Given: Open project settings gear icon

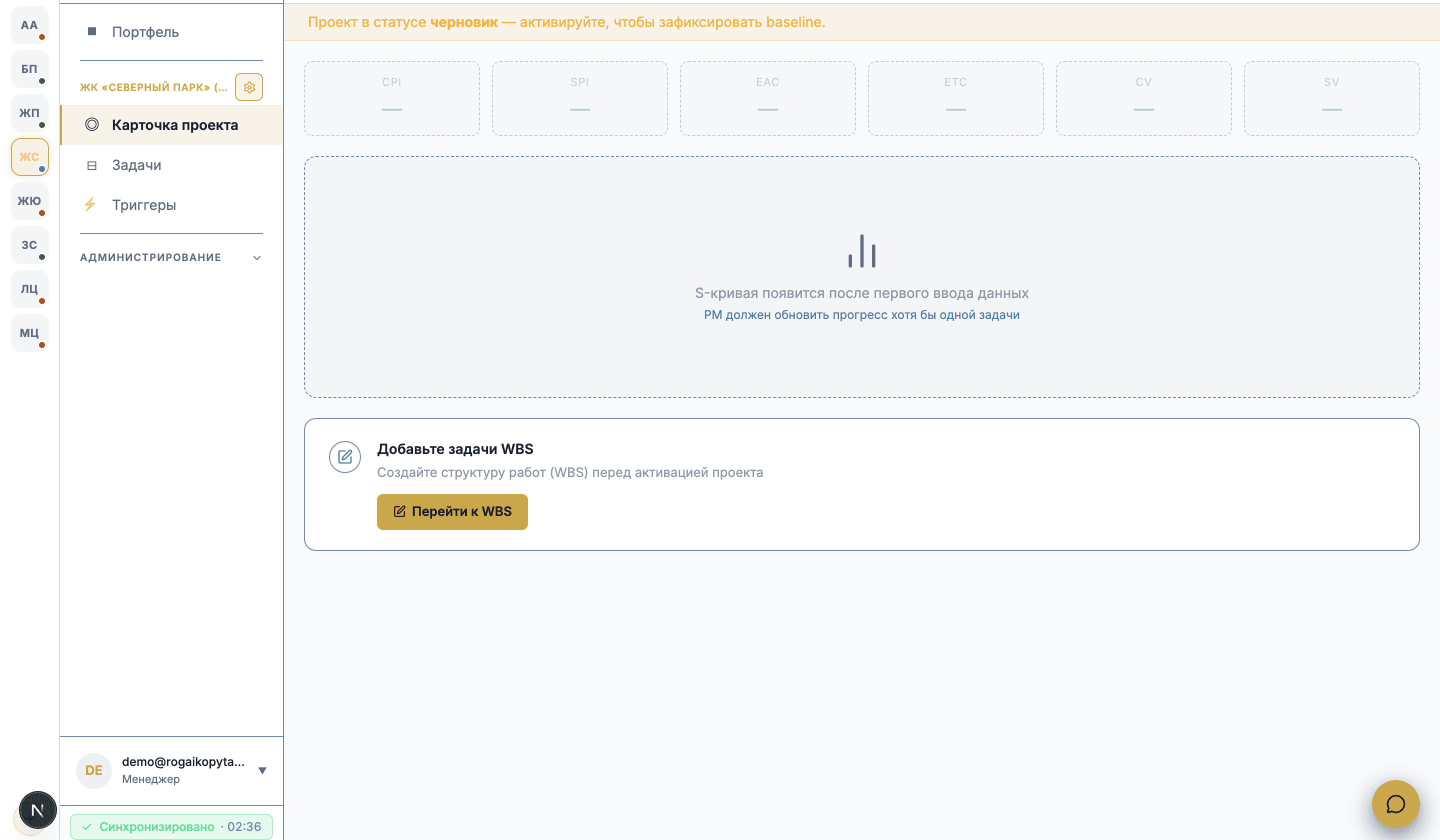Looking at the screenshot, I should 249,87.
